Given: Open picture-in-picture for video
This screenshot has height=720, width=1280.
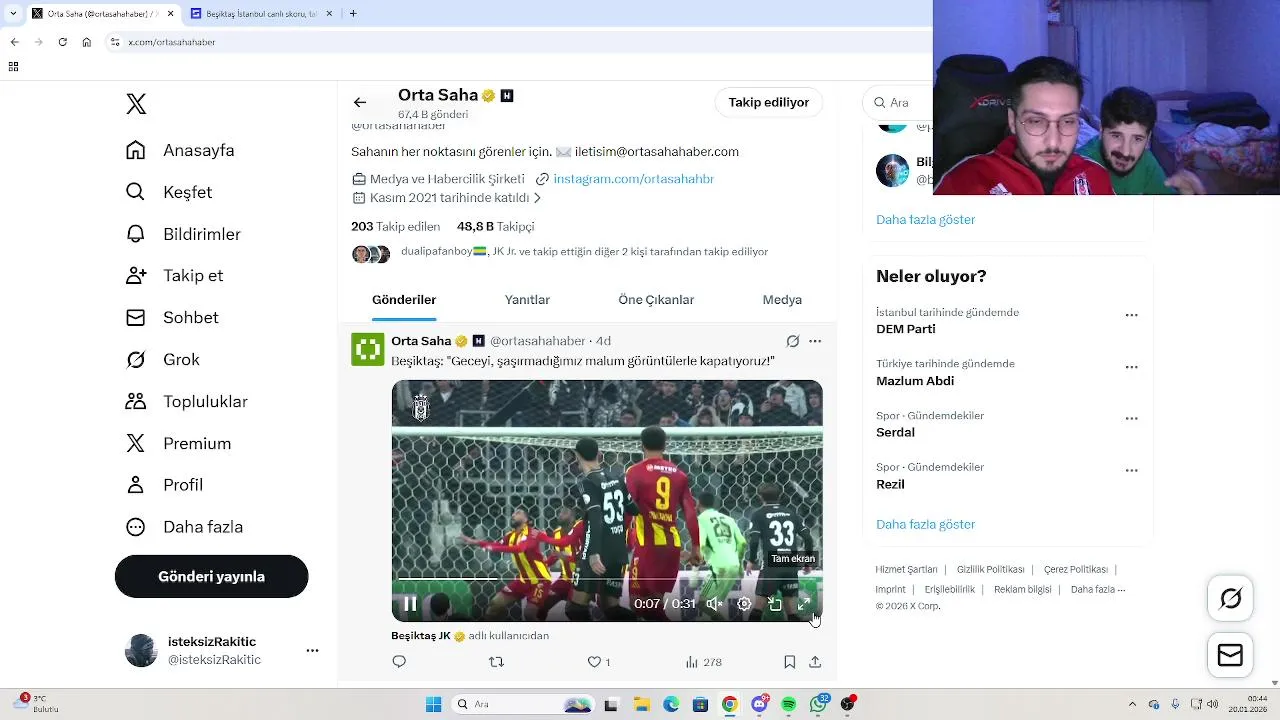Looking at the screenshot, I should [x=774, y=604].
